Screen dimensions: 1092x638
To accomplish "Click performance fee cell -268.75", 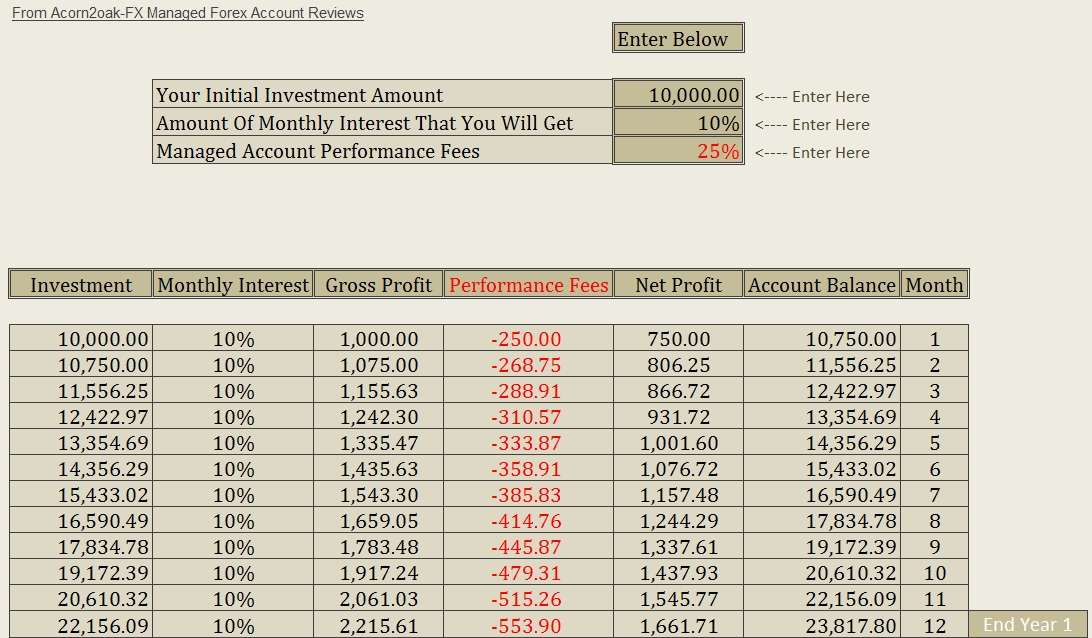I will (x=529, y=364).
